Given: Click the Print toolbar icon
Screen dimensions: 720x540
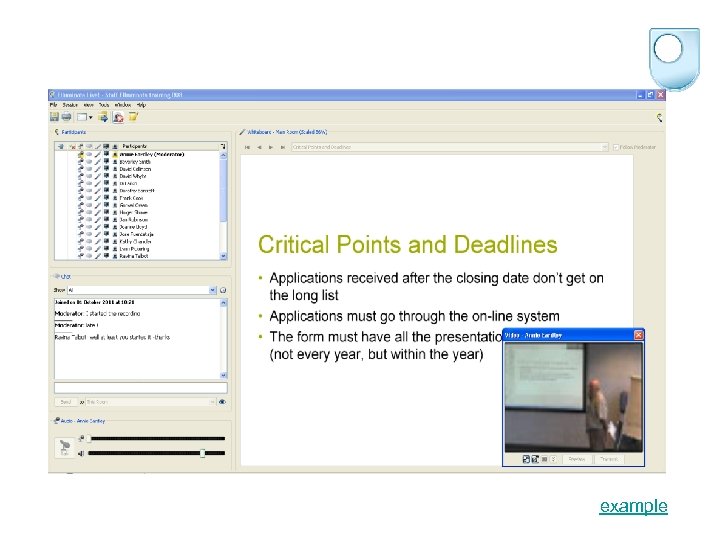Looking at the screenshot, I should tap(67, 117).
